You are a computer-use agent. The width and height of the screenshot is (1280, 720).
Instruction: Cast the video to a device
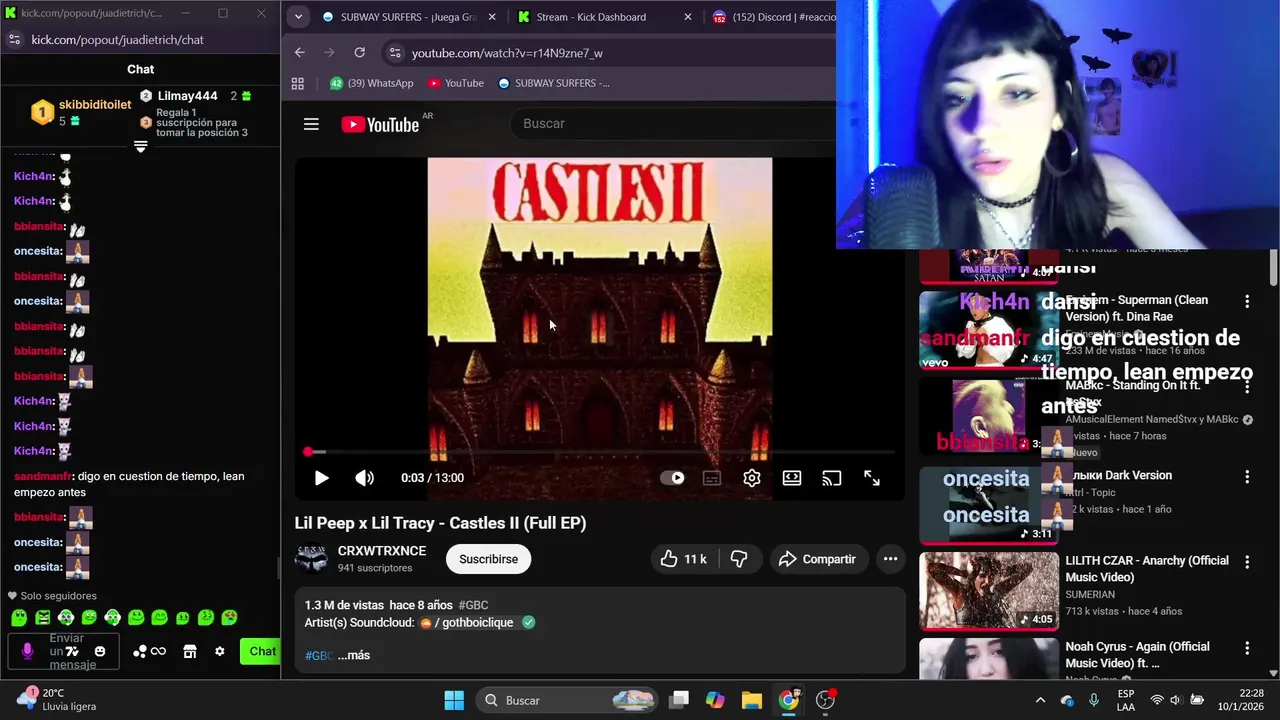(x=832, y=478)
